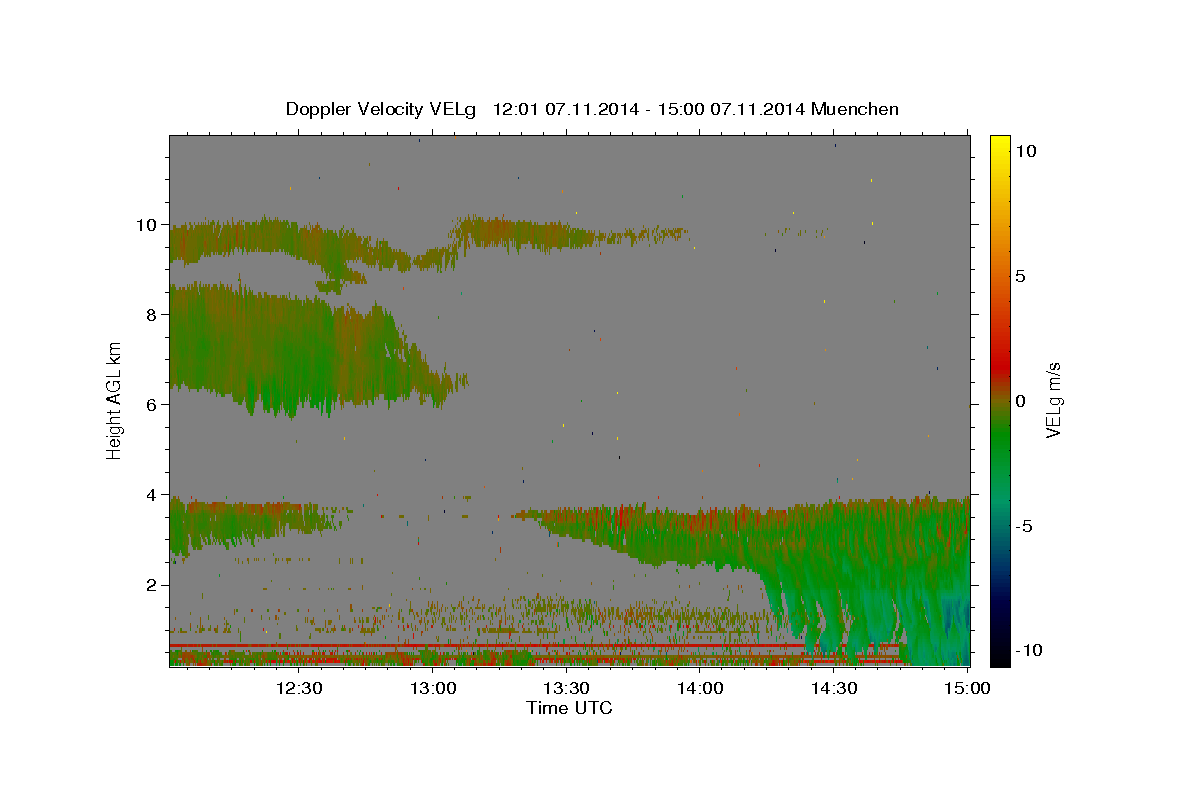Click the colorbar value -5 label
Image resolution: width=1200 pixels, height=800 pixels.
pyautogui.click(x=1024, y=525)
